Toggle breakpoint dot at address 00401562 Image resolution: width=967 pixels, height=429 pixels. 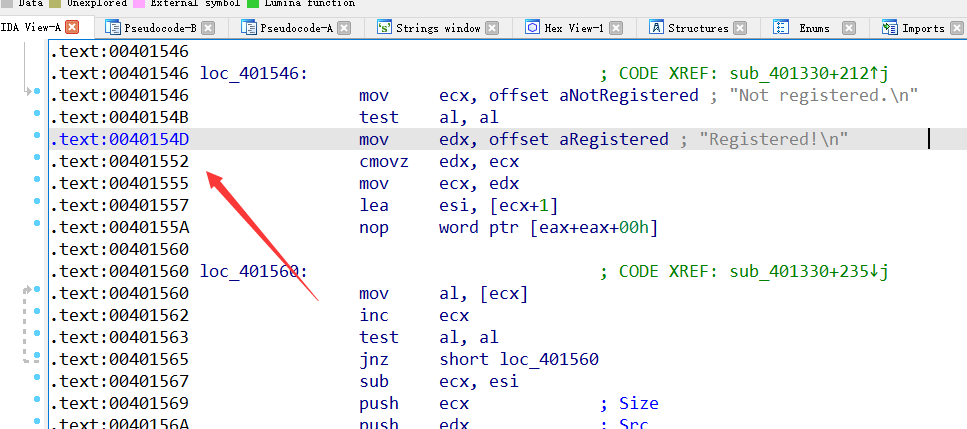click(37, 311)
